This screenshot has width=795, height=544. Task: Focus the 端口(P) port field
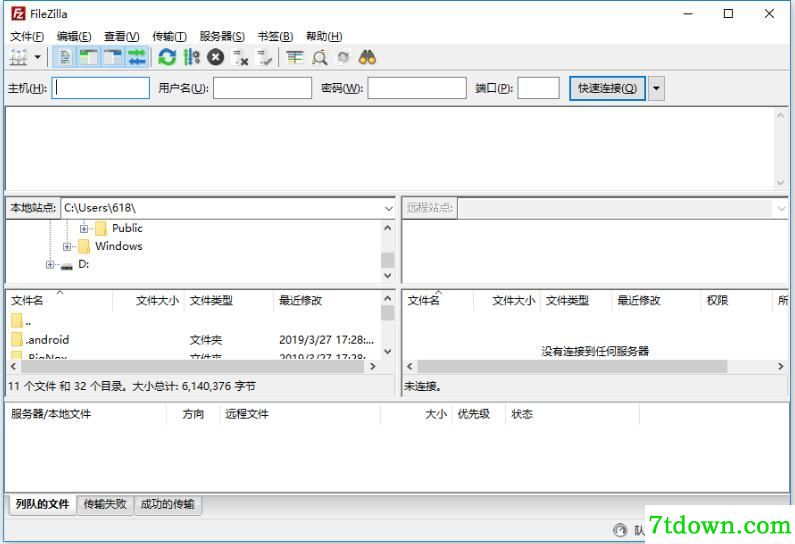point(538,88)
